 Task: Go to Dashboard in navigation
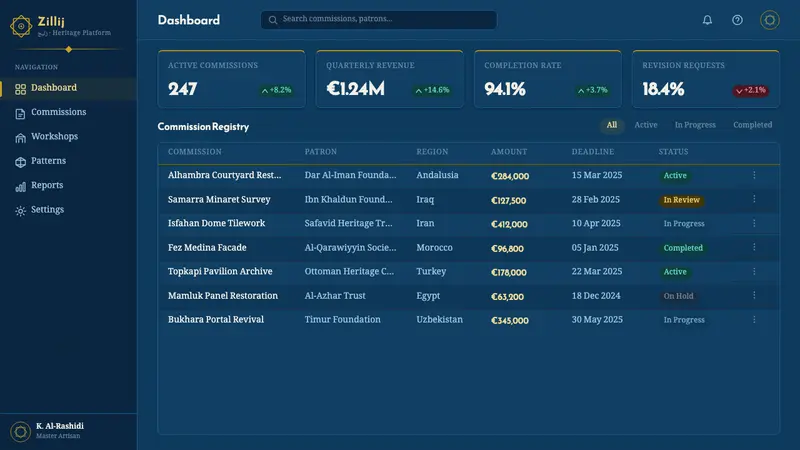[68, 88]
